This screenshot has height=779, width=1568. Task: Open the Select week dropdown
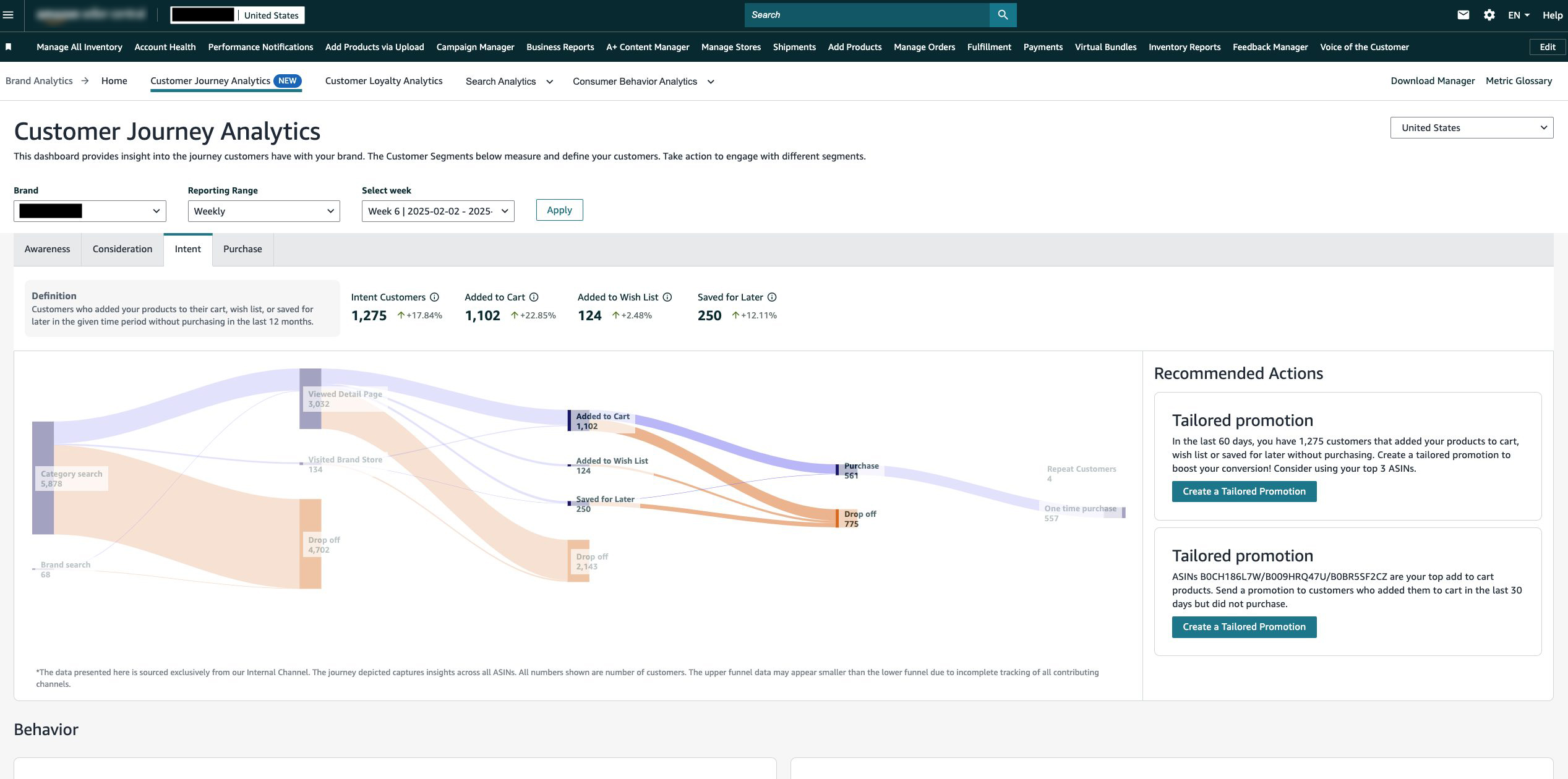coord(438,211)
